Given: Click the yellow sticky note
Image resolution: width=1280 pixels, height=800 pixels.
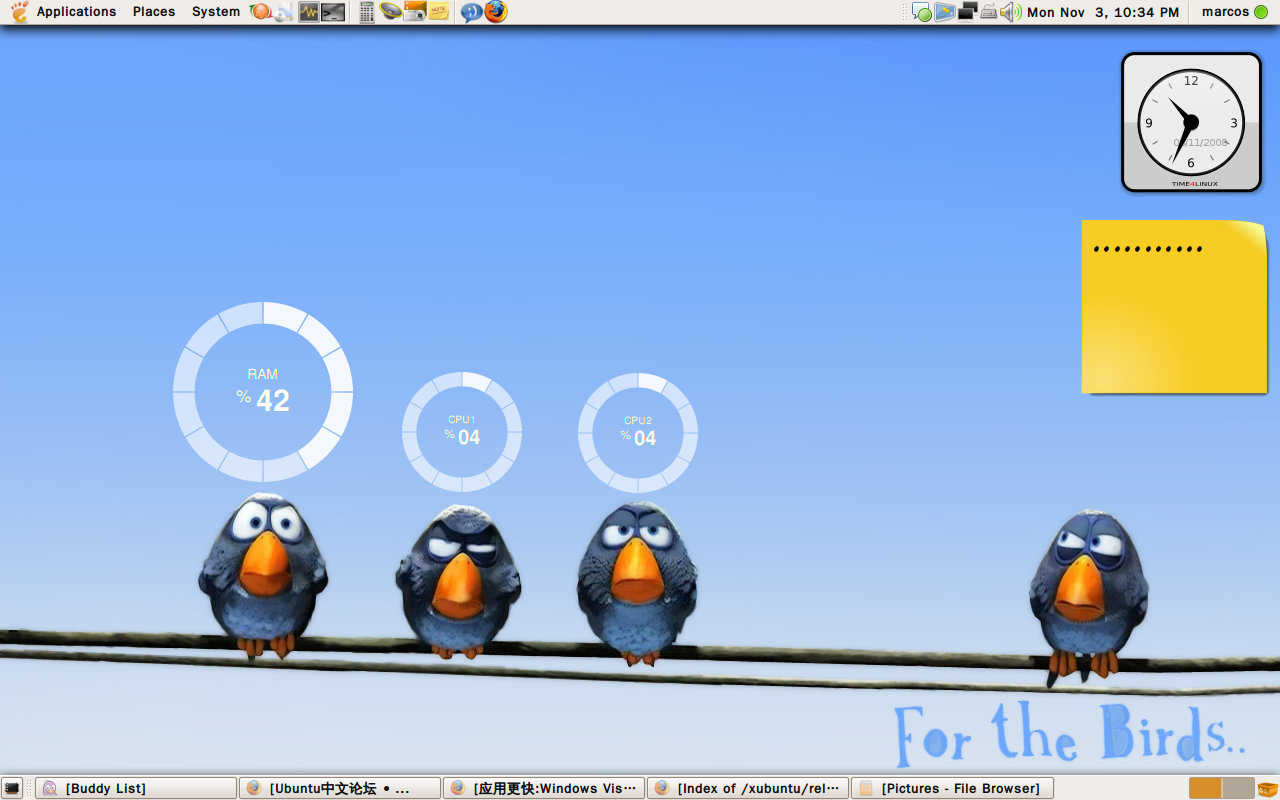Looking at the screenshot, I should point(1174,306).
